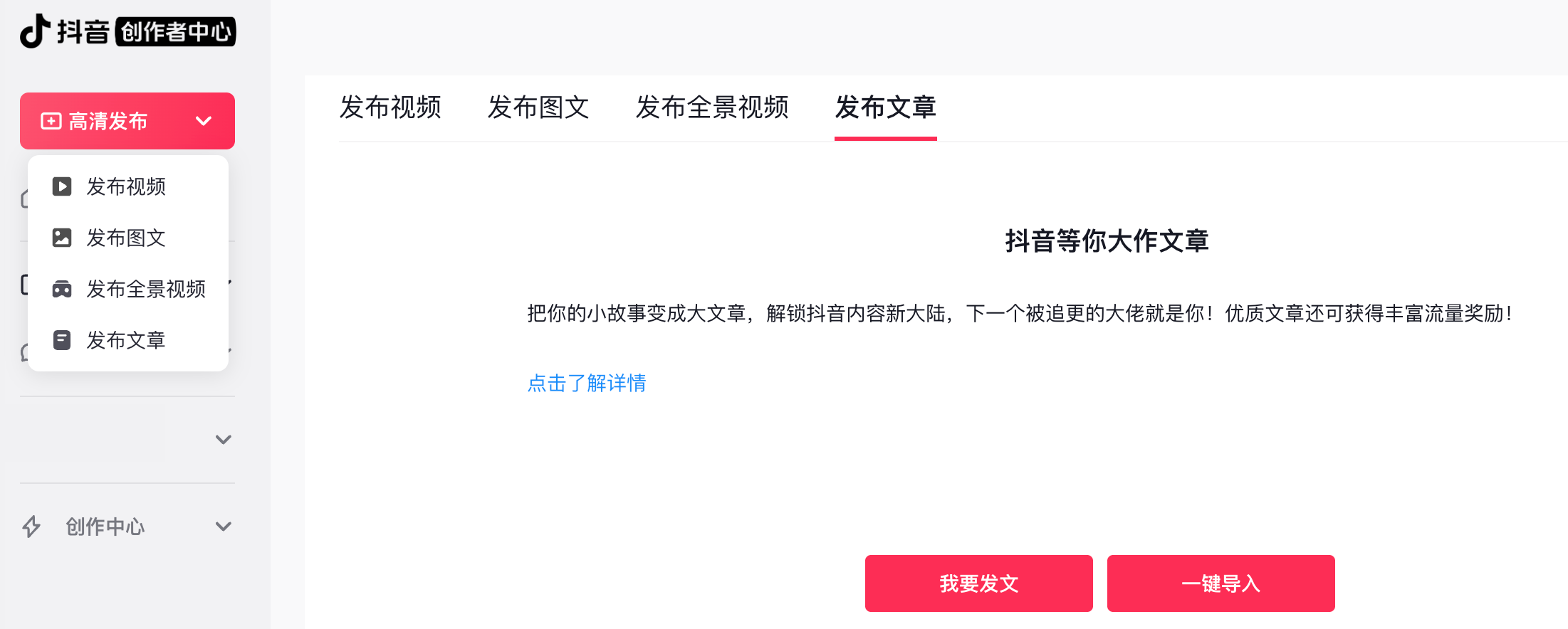
Task: Switch to the 发布视频 tab
Action: point(390,107)
